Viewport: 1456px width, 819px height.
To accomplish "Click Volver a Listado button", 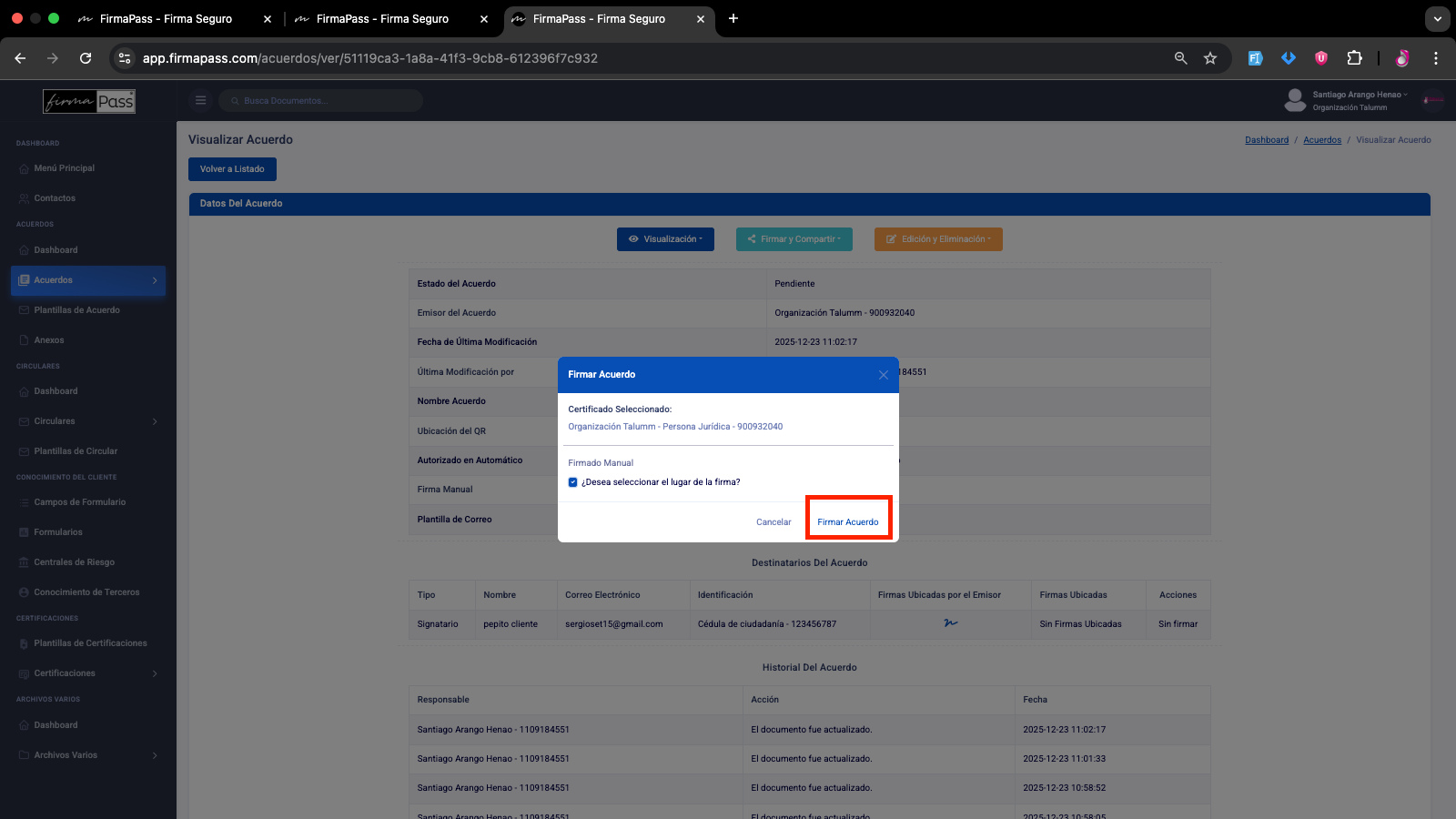I will pos(232,169).
